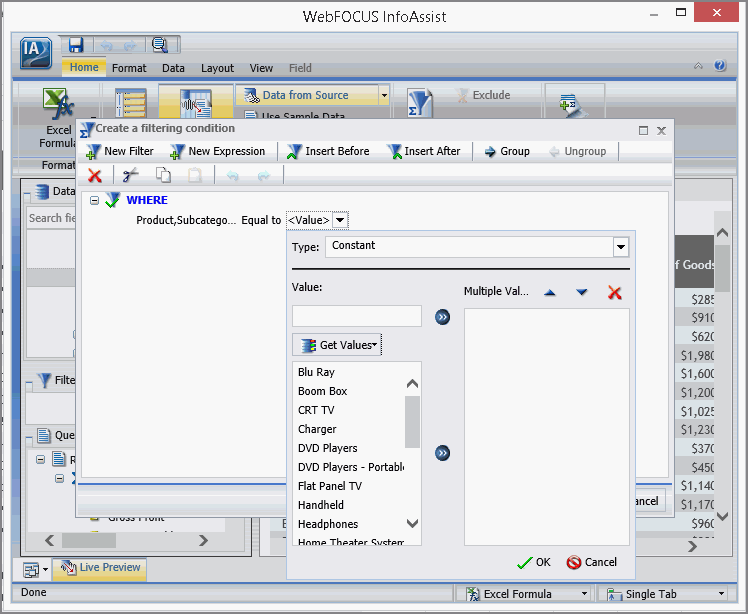Click the IA application menu button
The image size is (748, 614).
pos(36,53)
